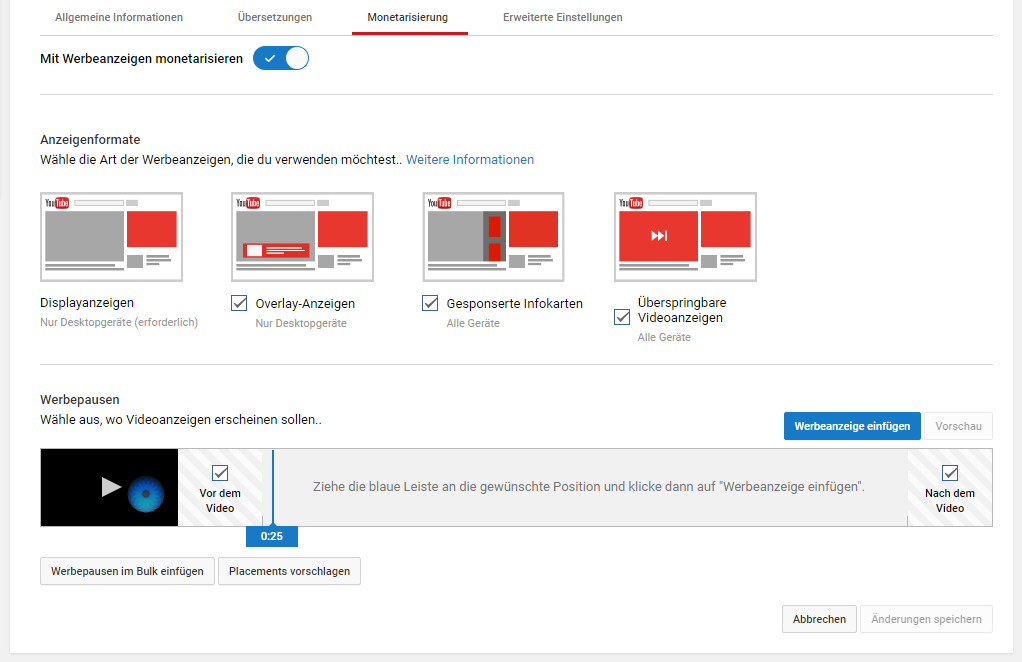Screen dimensions: 1022x662
Task: Uncheck the Overlay-Anzeigen checkbox
Action: 239,303
